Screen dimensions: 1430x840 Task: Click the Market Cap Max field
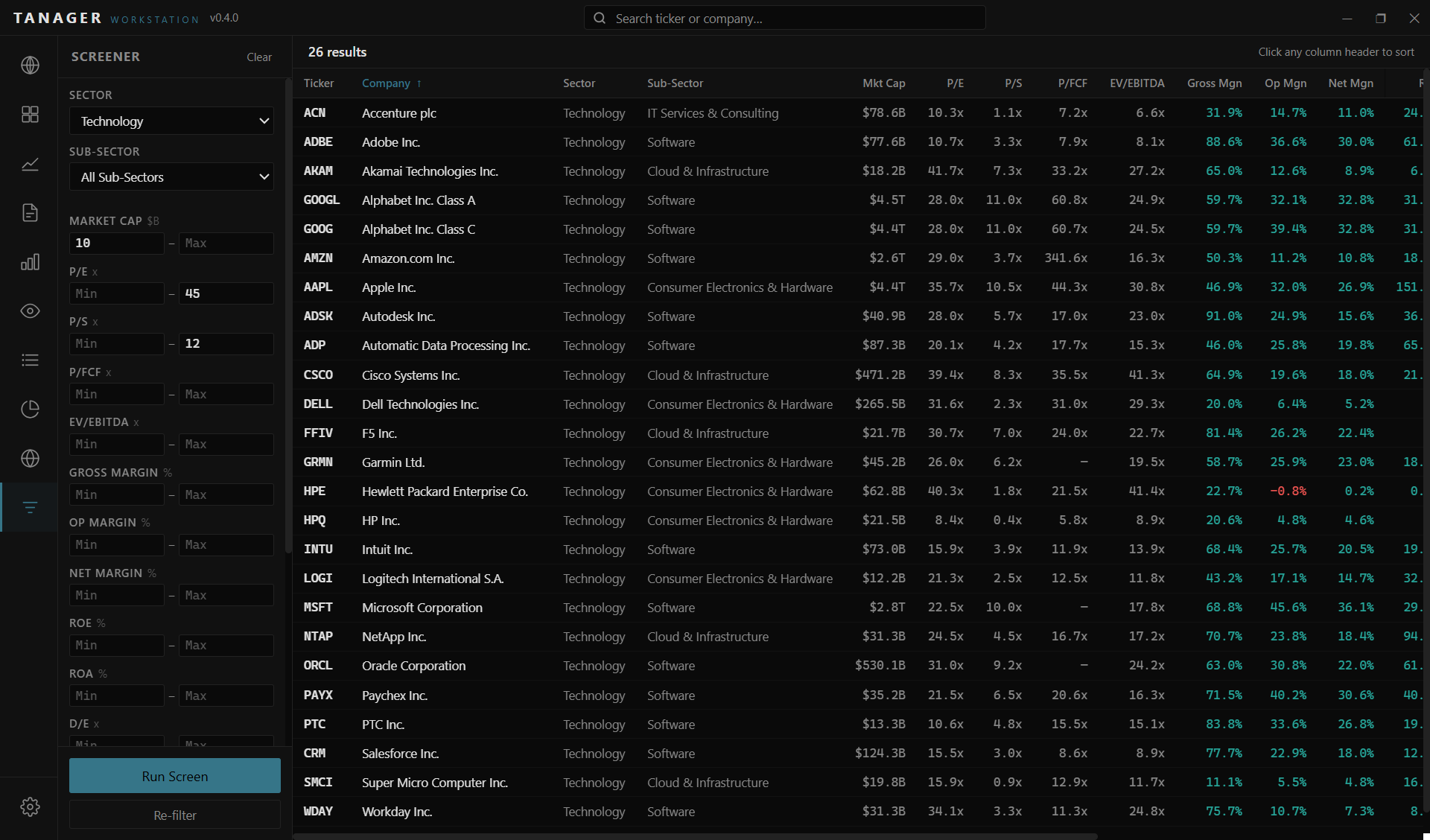coord(226,244)
